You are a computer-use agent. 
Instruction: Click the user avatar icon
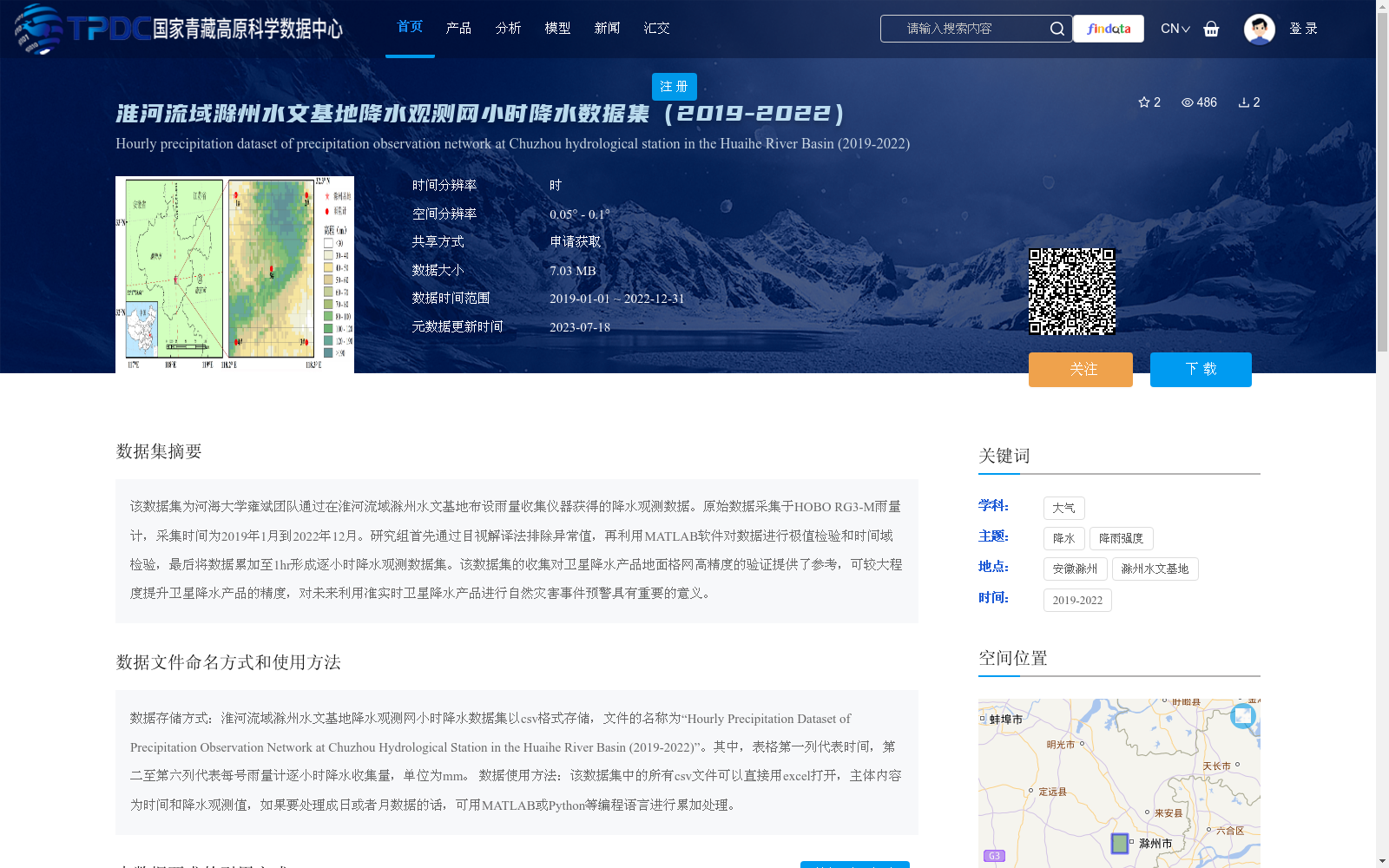click(x=1259, y=29)
